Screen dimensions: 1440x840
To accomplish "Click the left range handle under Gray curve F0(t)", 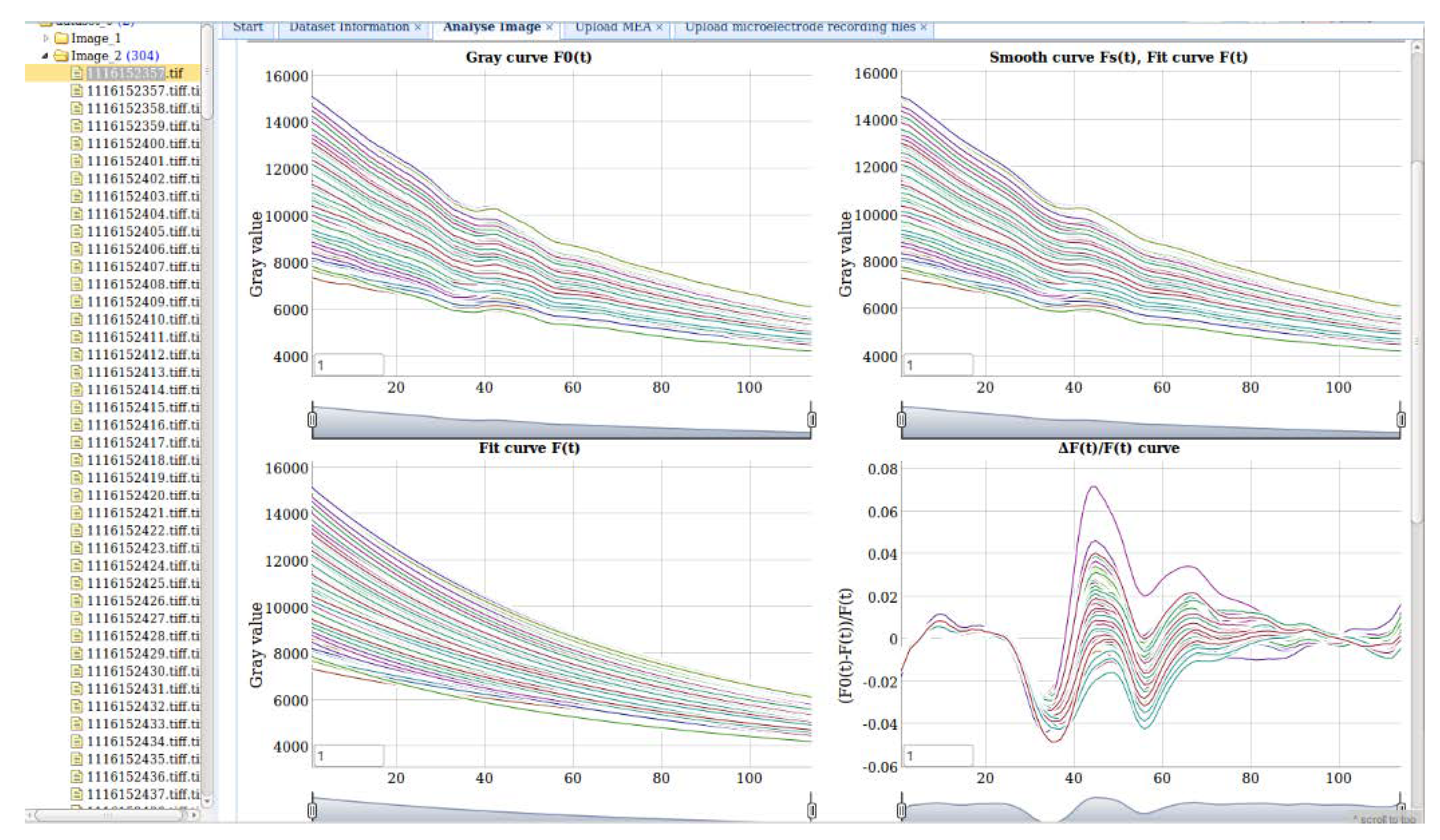I will 312,420.
